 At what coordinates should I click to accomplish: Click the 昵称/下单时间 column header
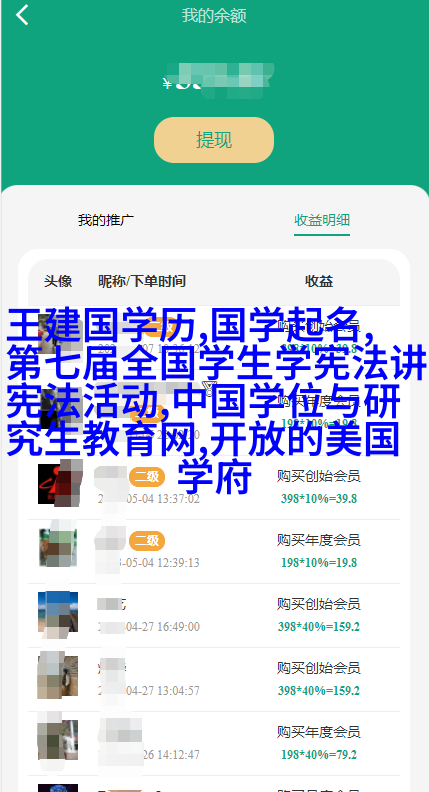(142, 281)
